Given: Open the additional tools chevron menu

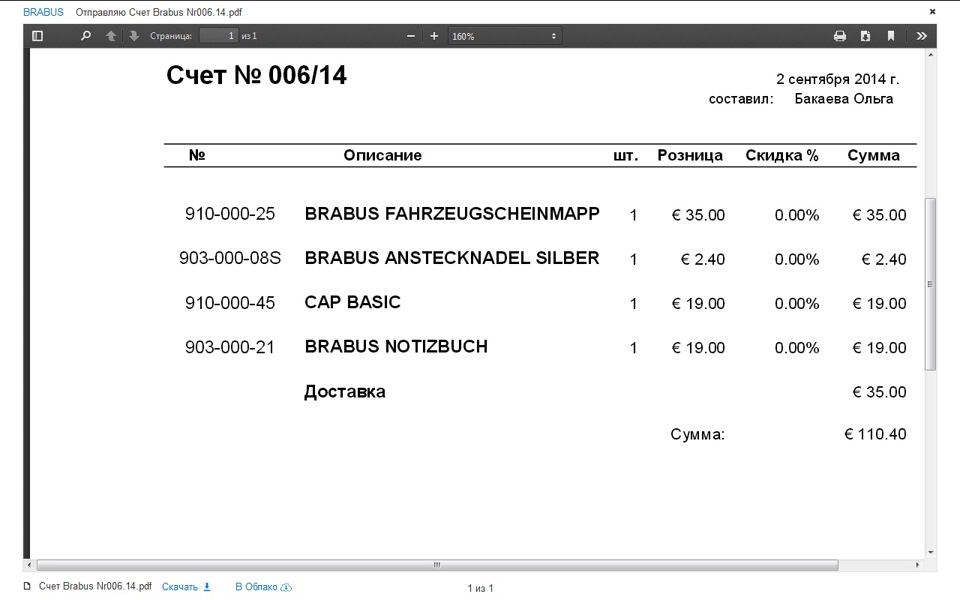Looking at the screenshot, I should pos(921,36).
